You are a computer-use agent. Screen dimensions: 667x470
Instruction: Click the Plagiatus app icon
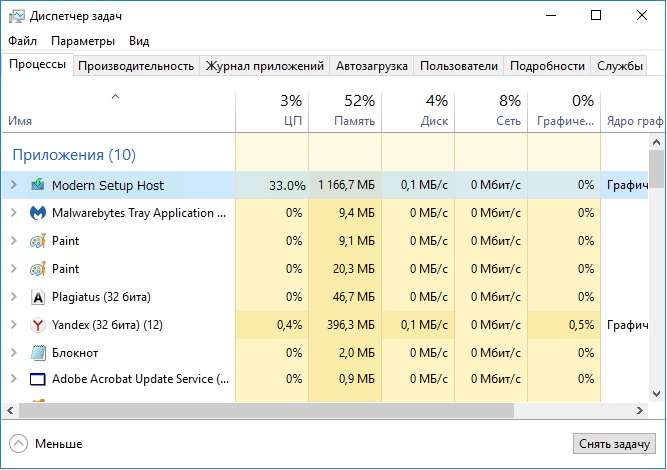tap(38, 297)
